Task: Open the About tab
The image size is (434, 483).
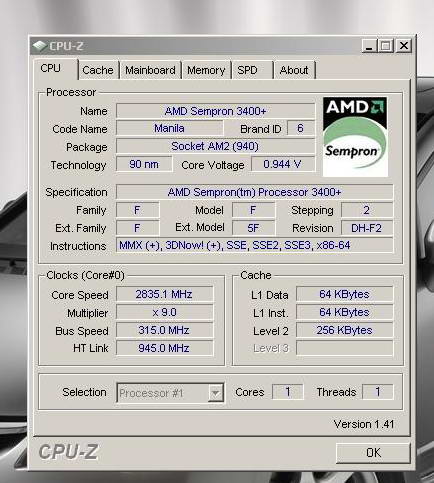Action: coord(294,70)
